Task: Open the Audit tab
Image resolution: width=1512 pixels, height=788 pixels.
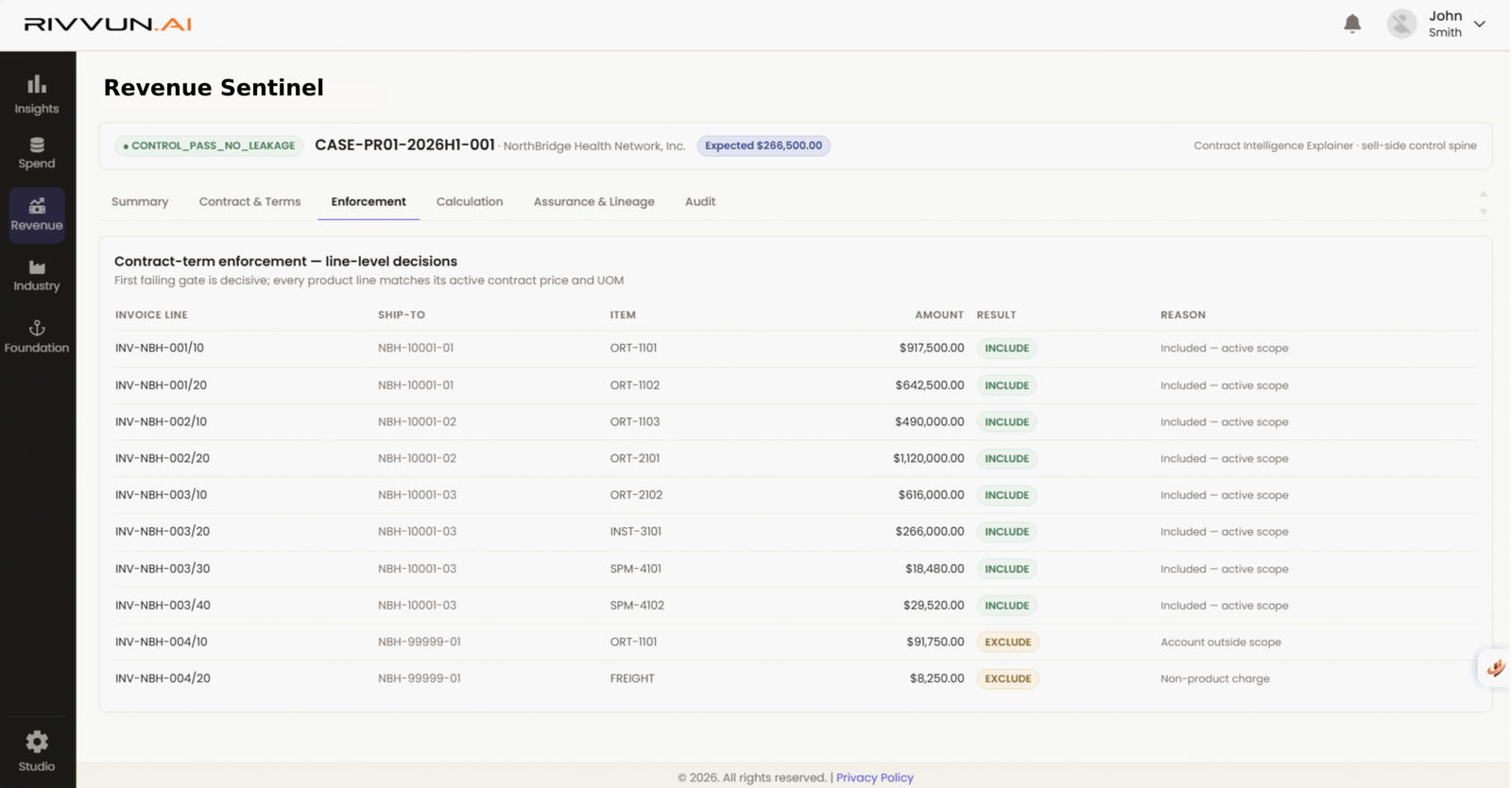Action: (x=700, y=201)
